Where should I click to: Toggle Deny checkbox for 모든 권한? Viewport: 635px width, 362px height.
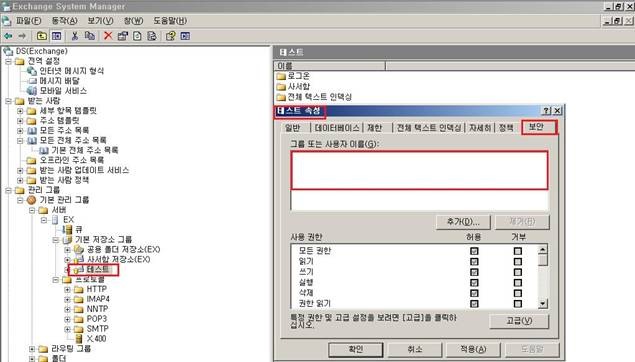point(518,251)
